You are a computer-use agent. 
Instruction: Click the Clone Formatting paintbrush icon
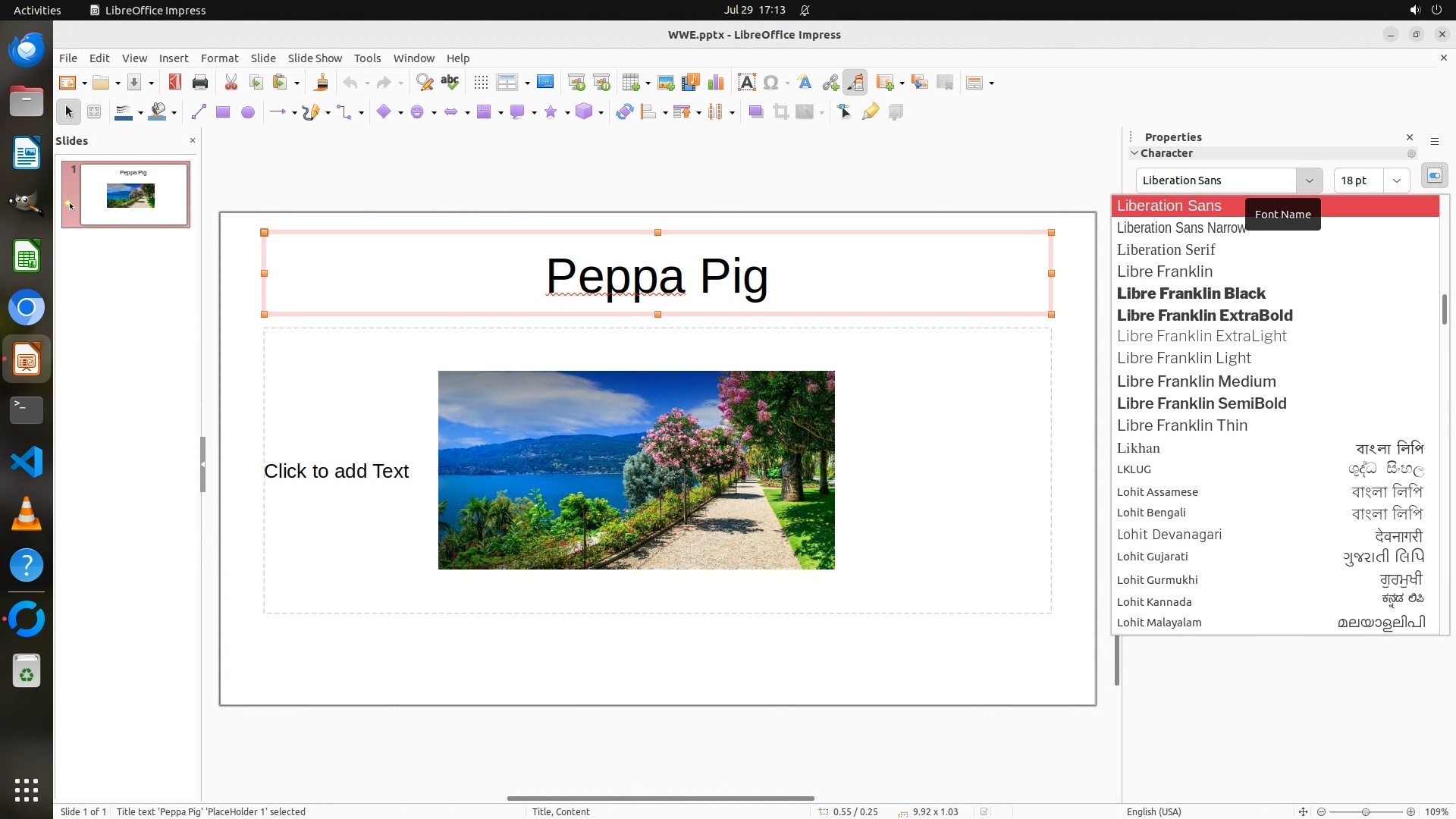click(x=321, y=83)
